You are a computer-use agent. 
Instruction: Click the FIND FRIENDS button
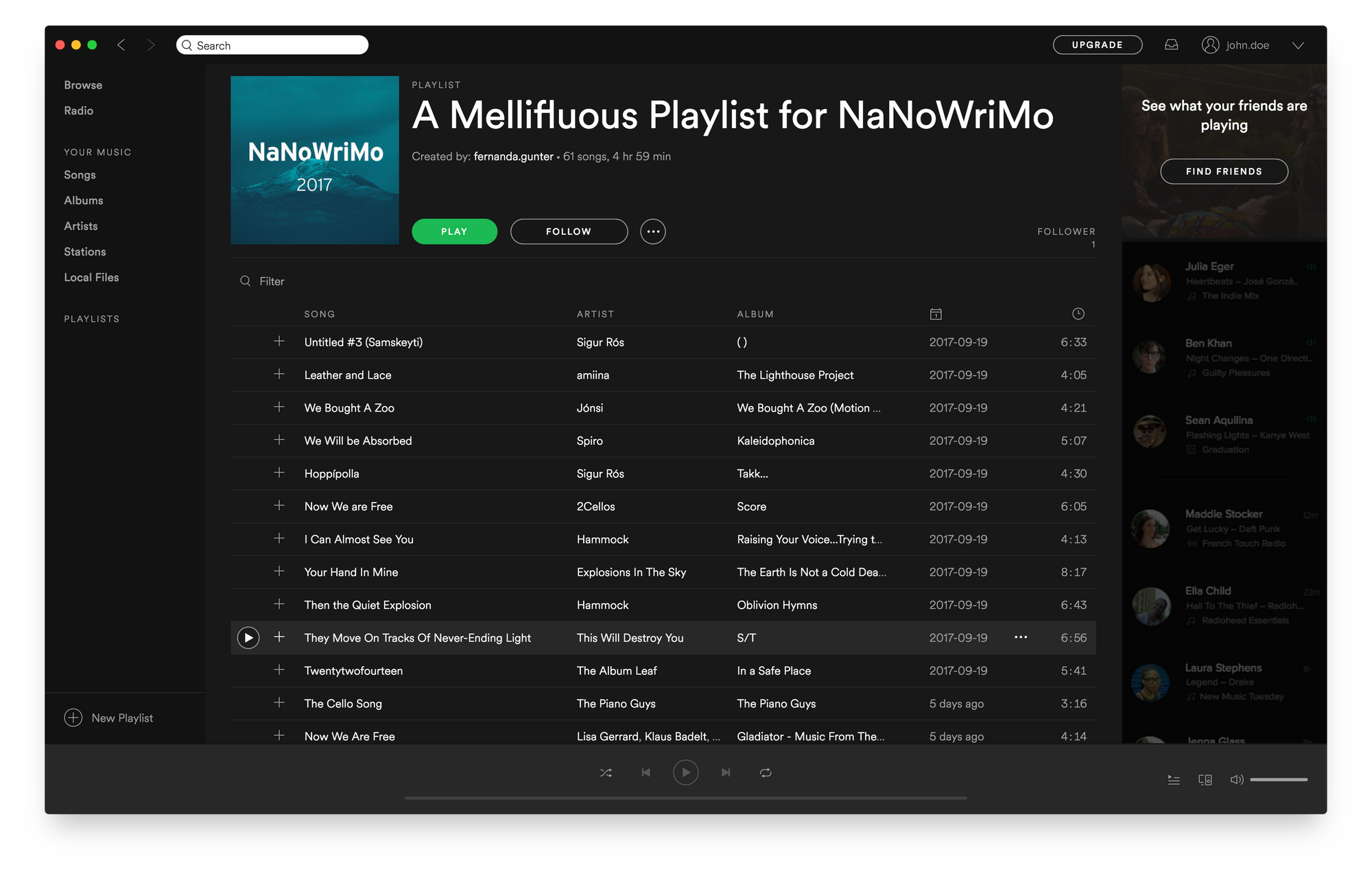(1224, 171)
